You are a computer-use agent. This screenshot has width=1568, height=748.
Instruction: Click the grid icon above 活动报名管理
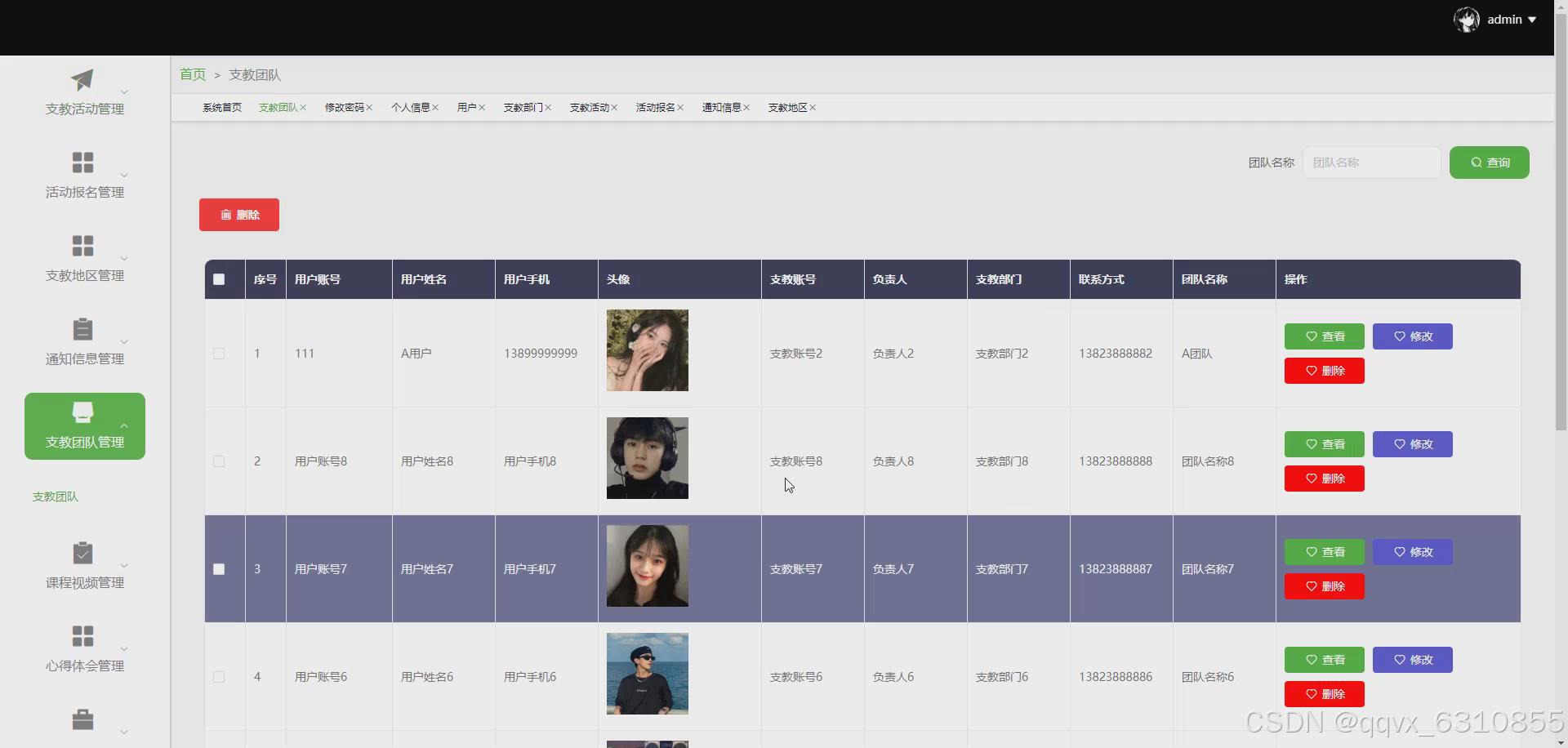click(82, 163)
